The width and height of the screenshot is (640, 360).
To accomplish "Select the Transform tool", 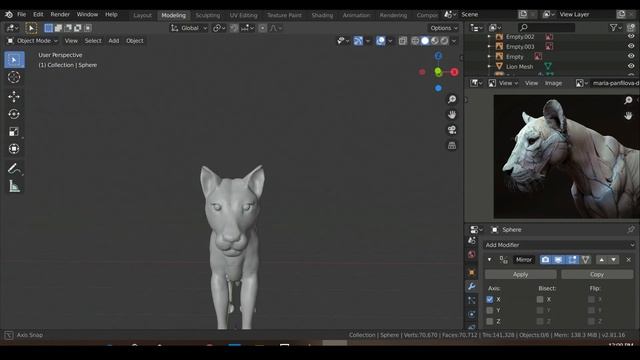I will point(14,149).
